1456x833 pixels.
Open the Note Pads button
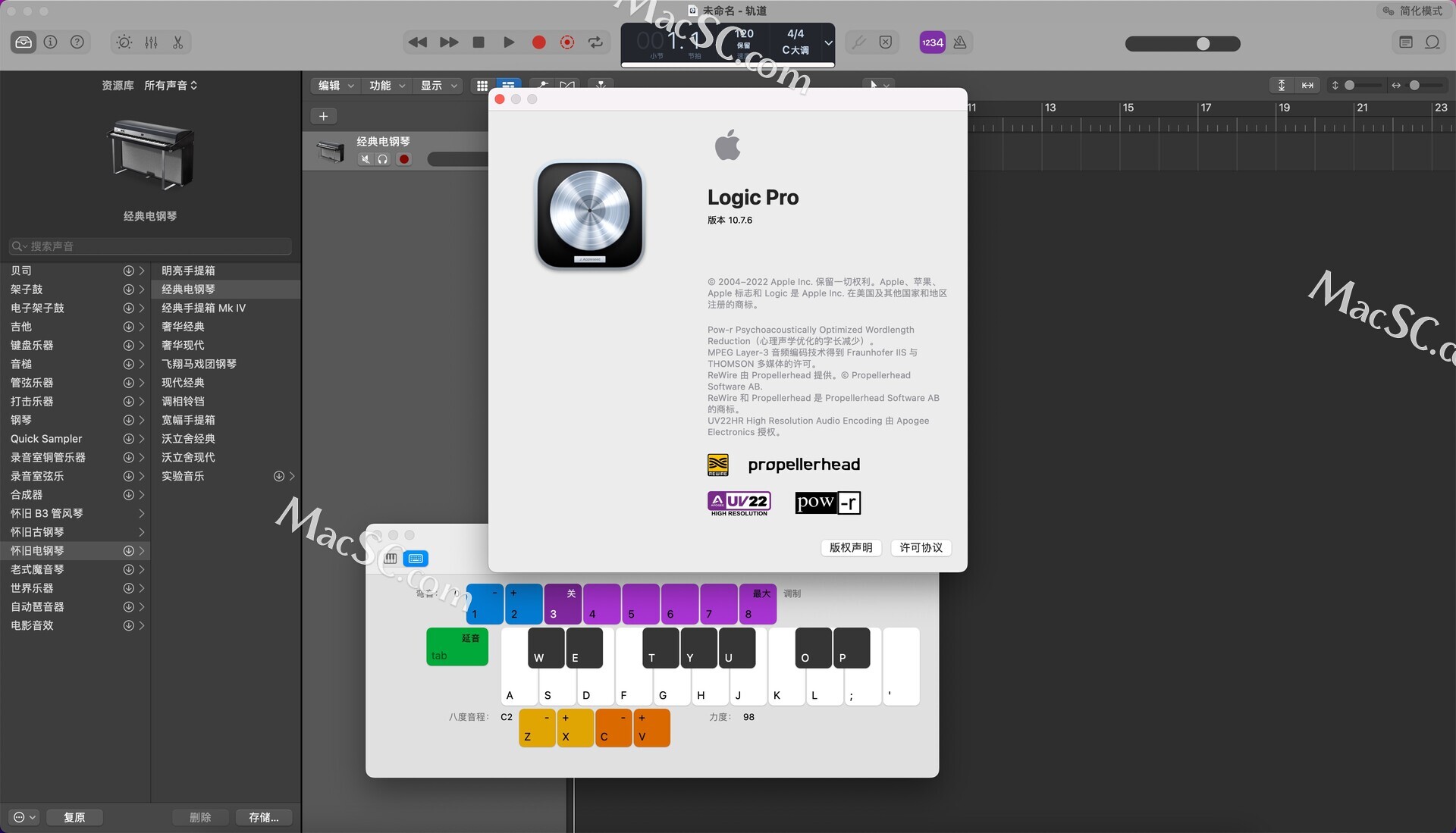point(1405,42)
